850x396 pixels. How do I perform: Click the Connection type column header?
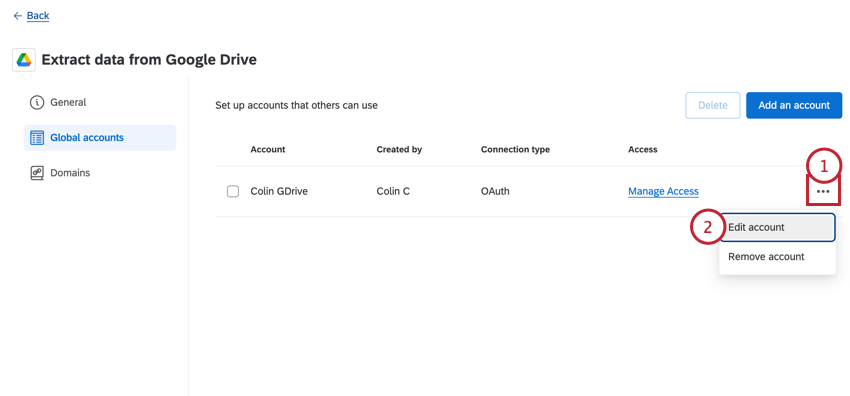[515, 150]
